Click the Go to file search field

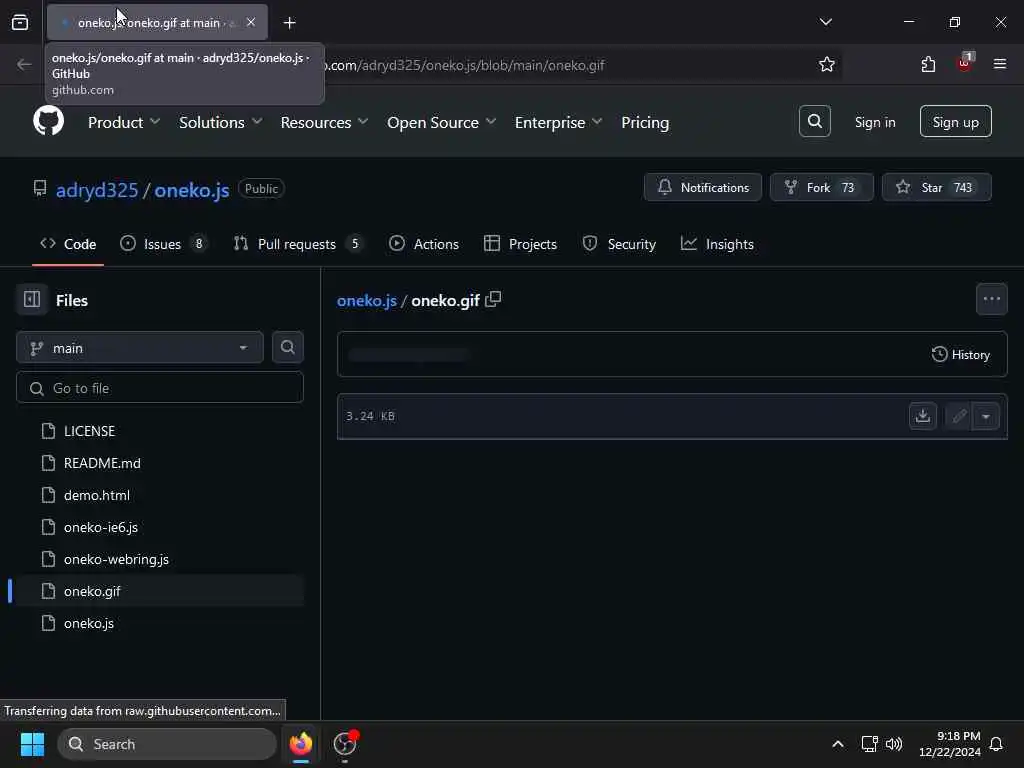(159, 388)
